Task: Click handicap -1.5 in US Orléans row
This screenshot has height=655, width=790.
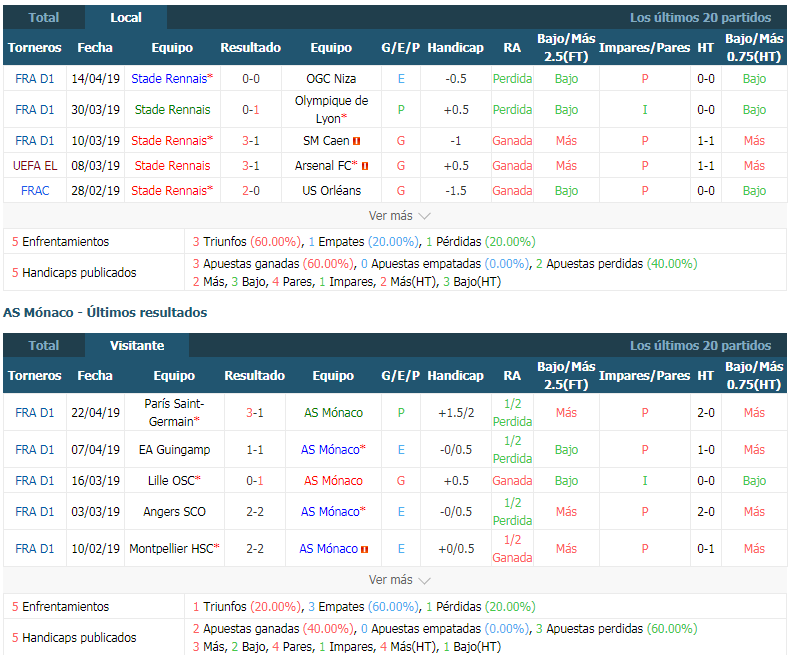Action: [455, 191]
